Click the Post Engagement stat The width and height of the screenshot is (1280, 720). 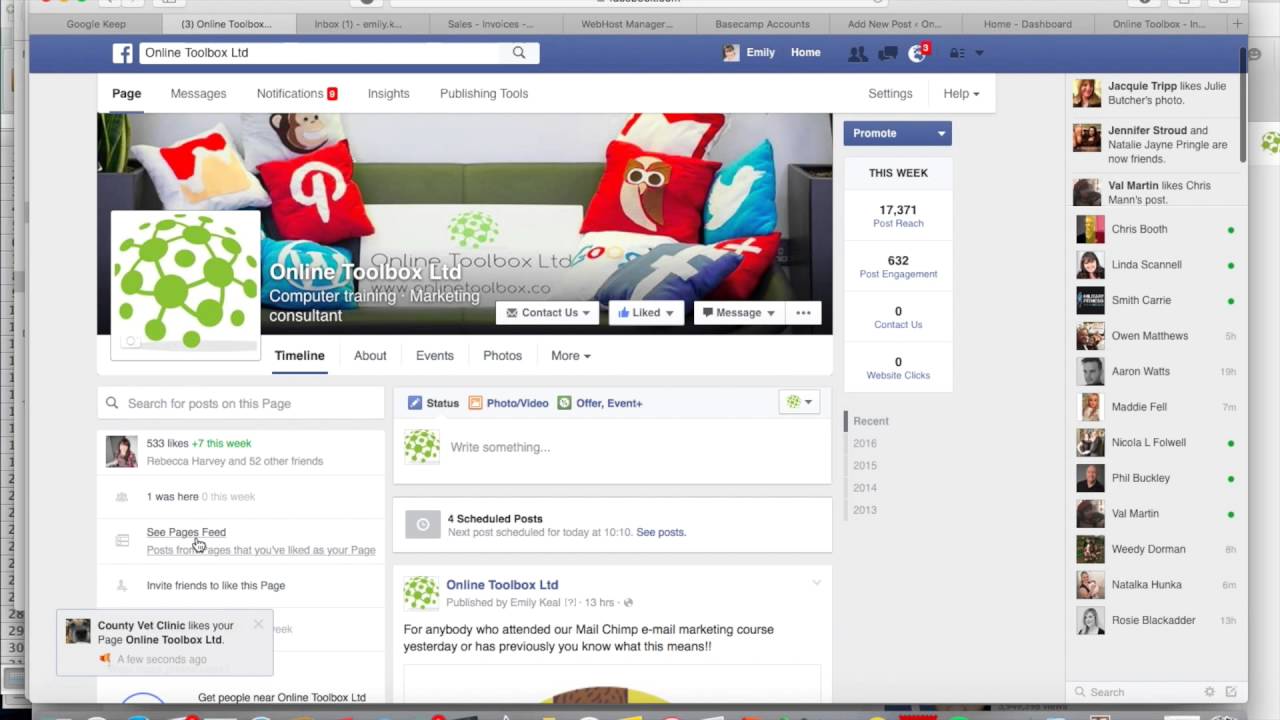pyautogui.click(x=898, y=267)
